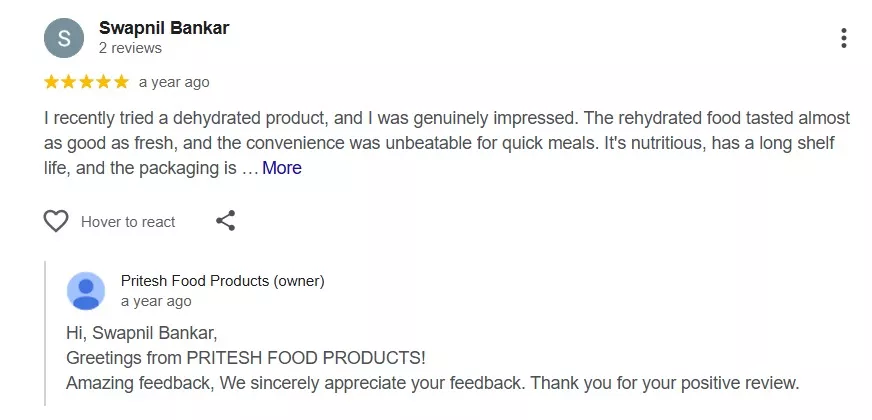Click 'Greetings from PRITESH FOOD PRODUCTS!' line
Viewport: 872px width, 420px height.
246,357
